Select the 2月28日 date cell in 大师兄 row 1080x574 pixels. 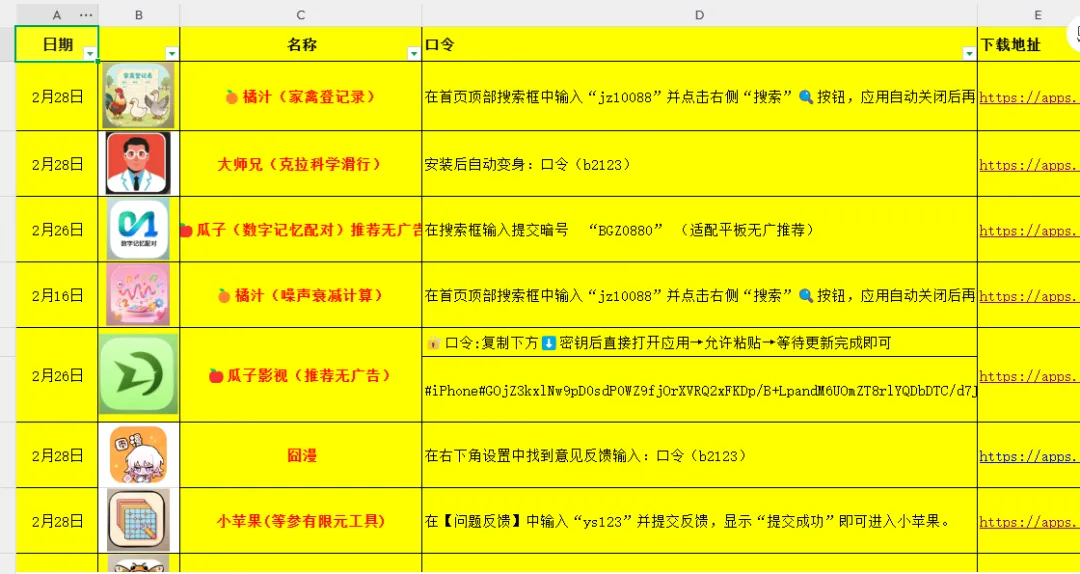tap(56, 164)
